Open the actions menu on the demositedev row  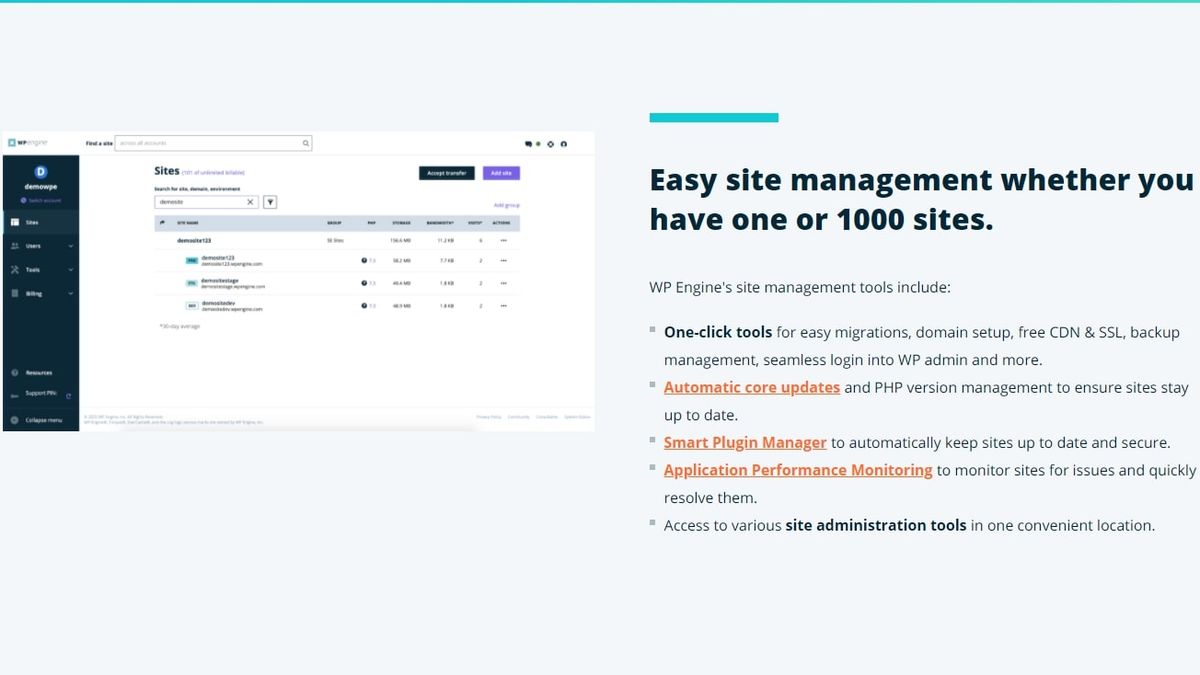tap(503, 306)
